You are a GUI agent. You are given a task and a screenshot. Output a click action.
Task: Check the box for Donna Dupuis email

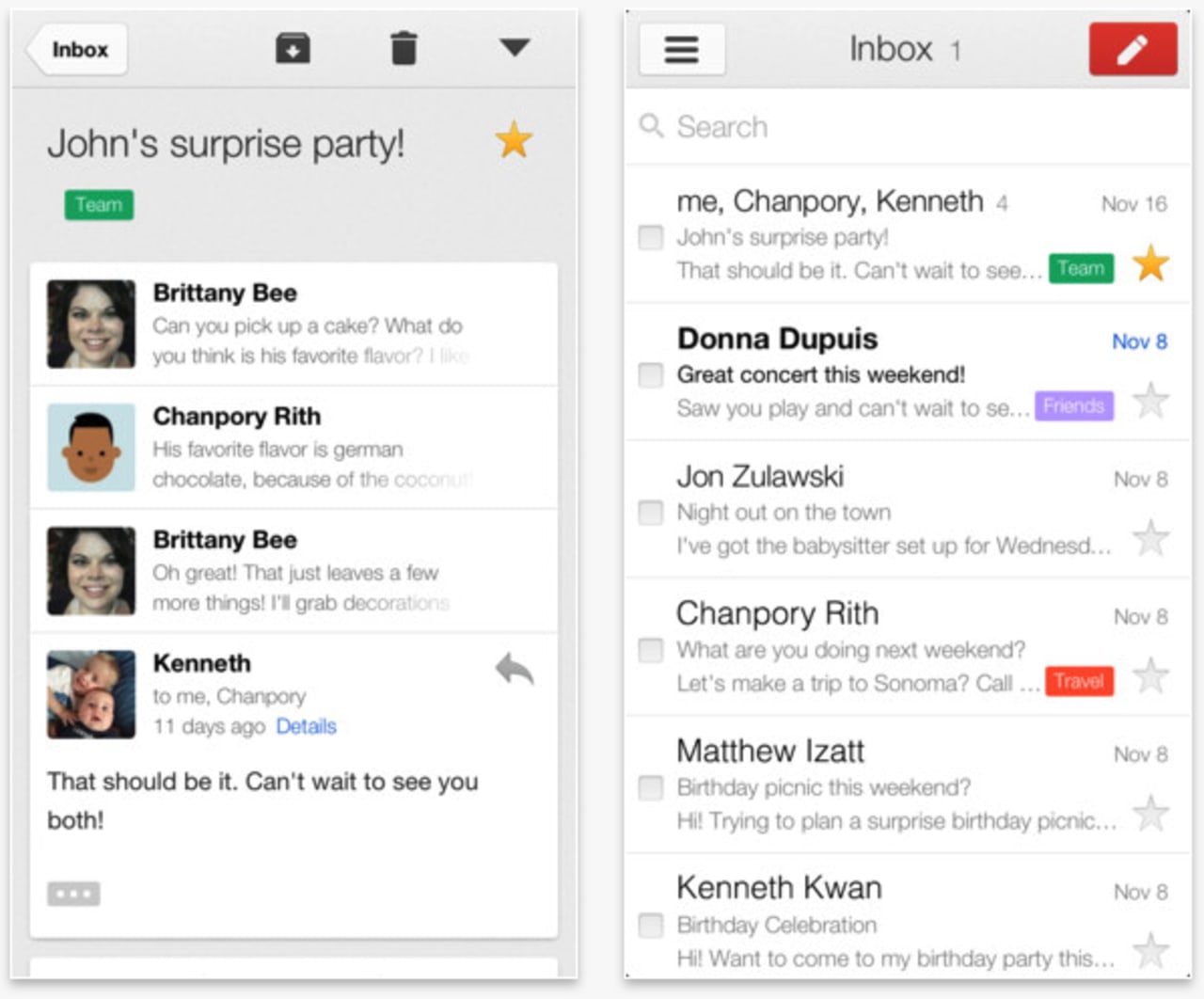coord(651,375)
